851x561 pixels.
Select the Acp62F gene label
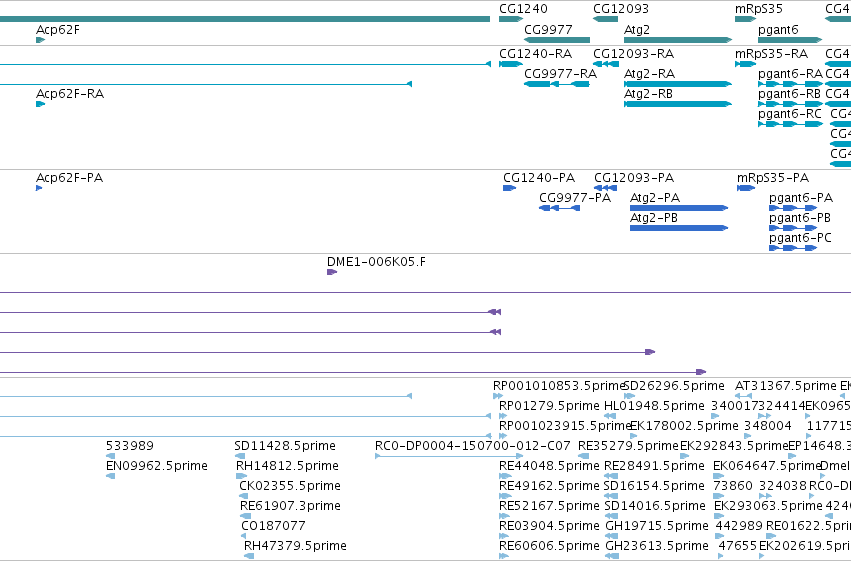[x=58, y=30]
